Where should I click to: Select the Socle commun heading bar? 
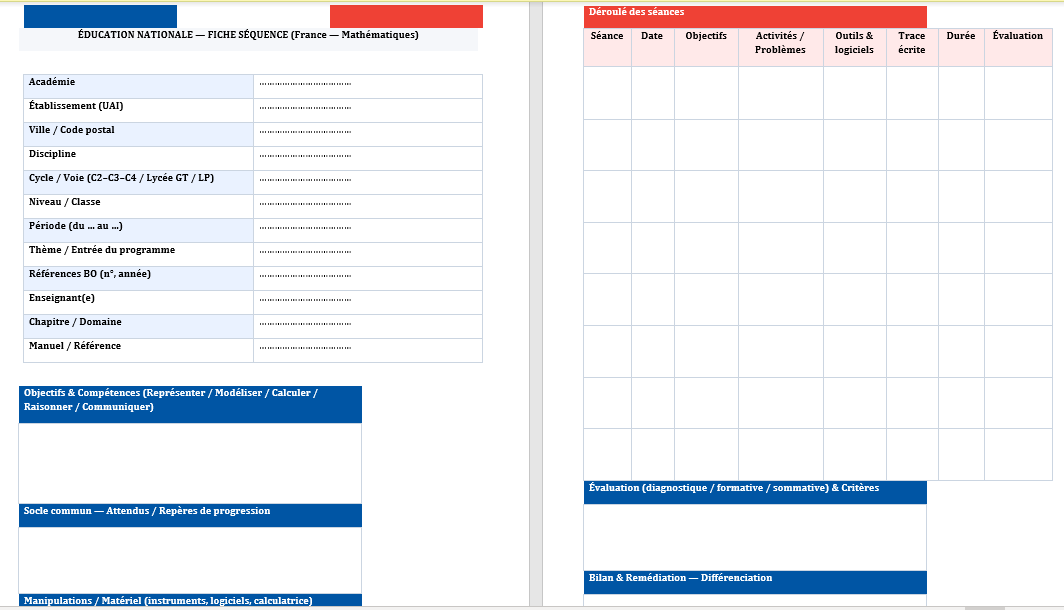pyautogui.click(x=190, y=514)
